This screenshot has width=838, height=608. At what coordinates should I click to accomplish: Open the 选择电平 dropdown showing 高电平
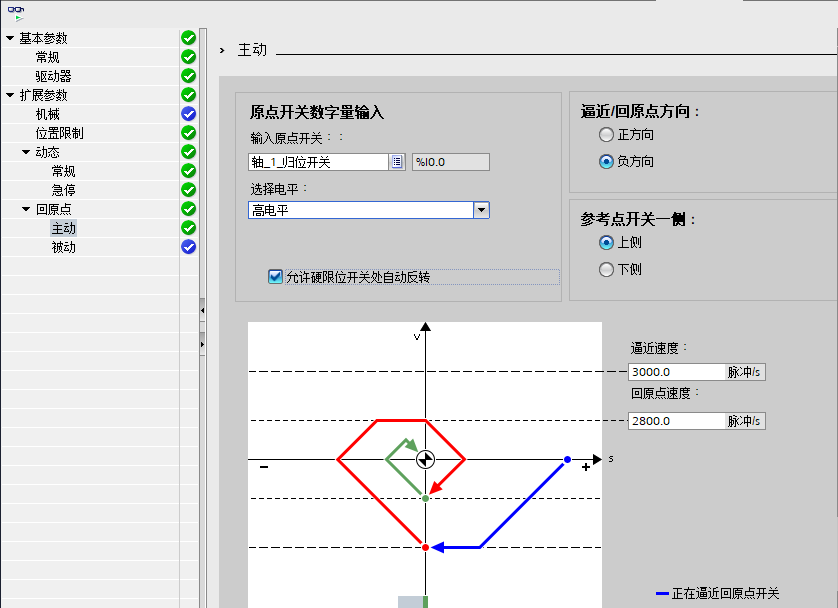pyautogui.click(x=481, y=210)
